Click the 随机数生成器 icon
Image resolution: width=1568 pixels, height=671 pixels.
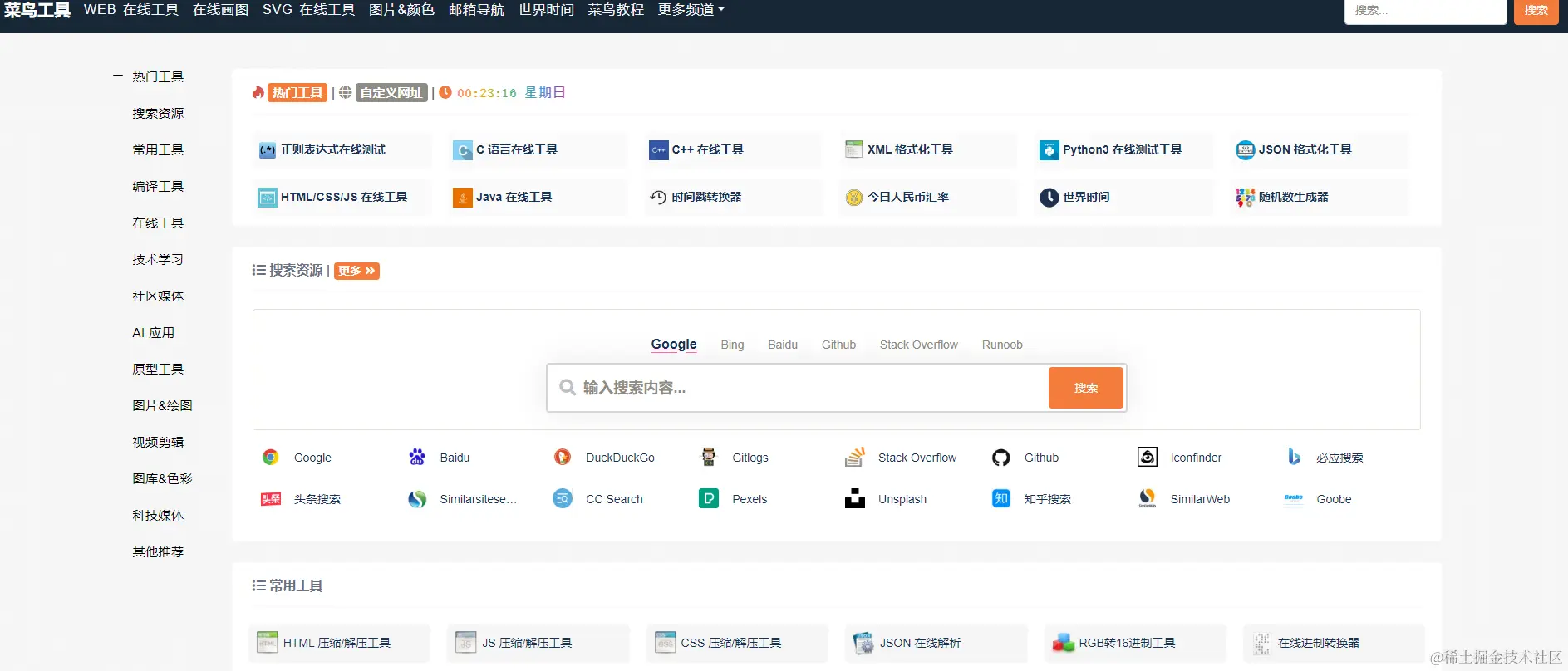[1245, 198]
